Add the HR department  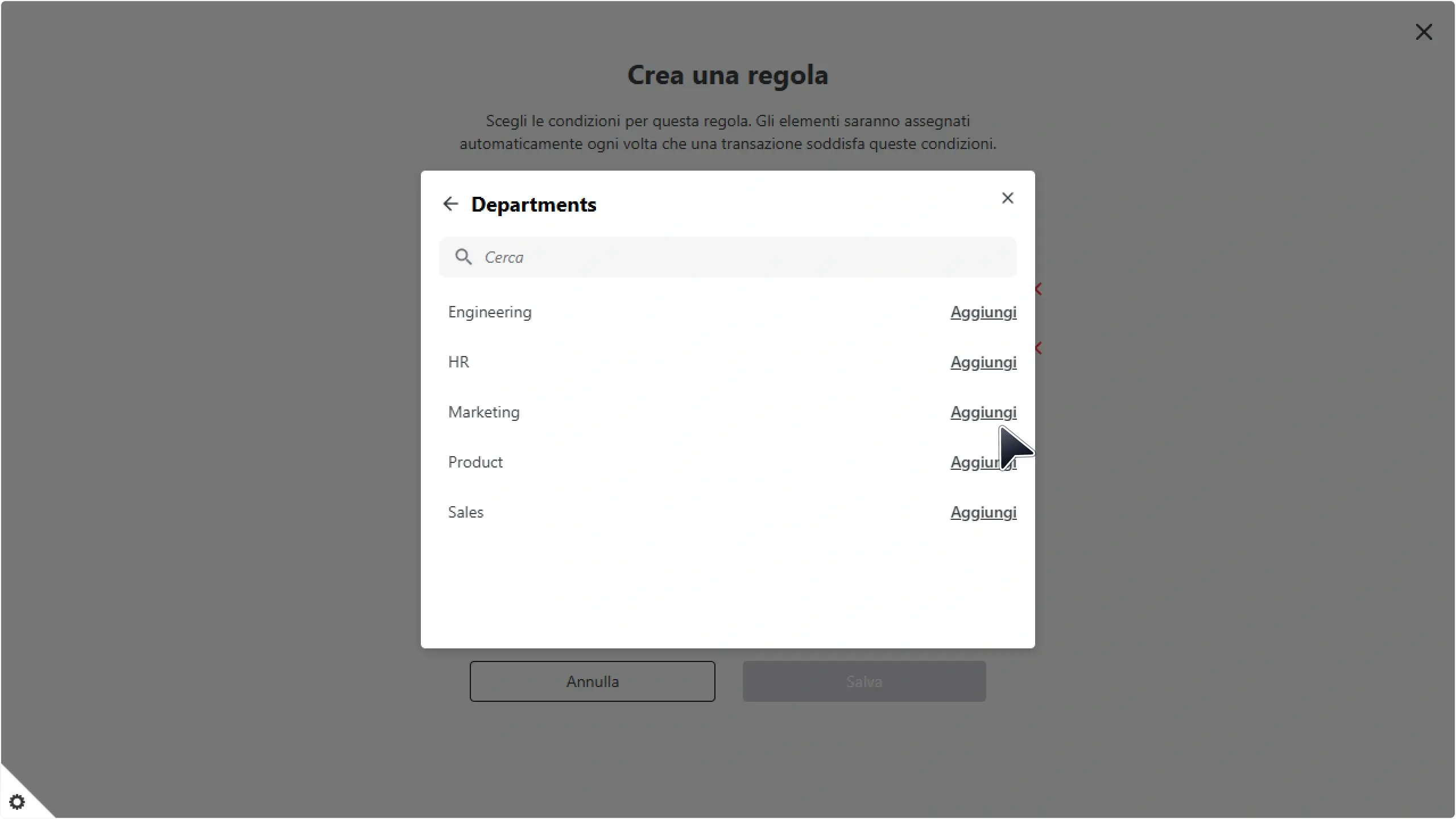coord(983,362)
